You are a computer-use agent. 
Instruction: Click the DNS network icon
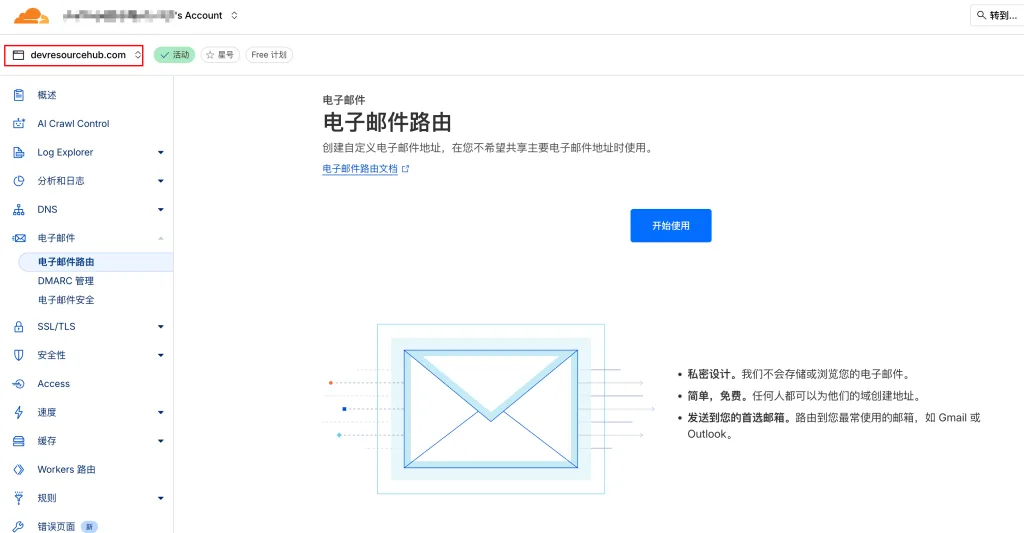click(19, 210)
